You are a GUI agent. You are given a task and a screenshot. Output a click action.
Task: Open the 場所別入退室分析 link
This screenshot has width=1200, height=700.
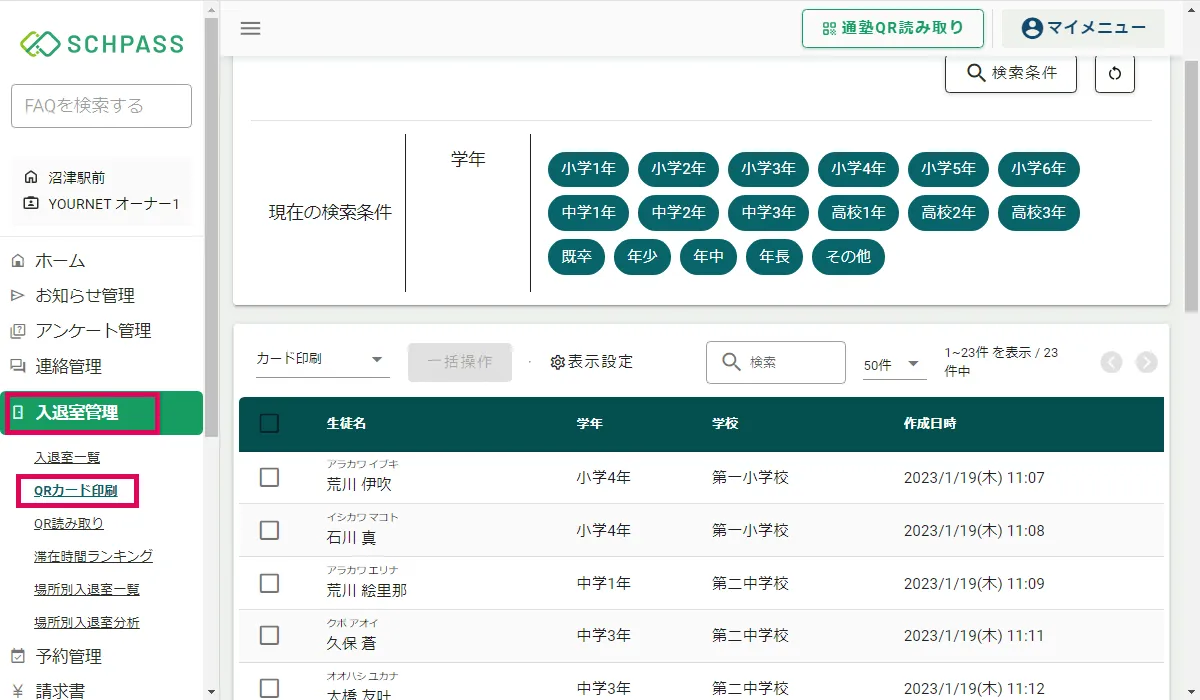coord(87,623)
